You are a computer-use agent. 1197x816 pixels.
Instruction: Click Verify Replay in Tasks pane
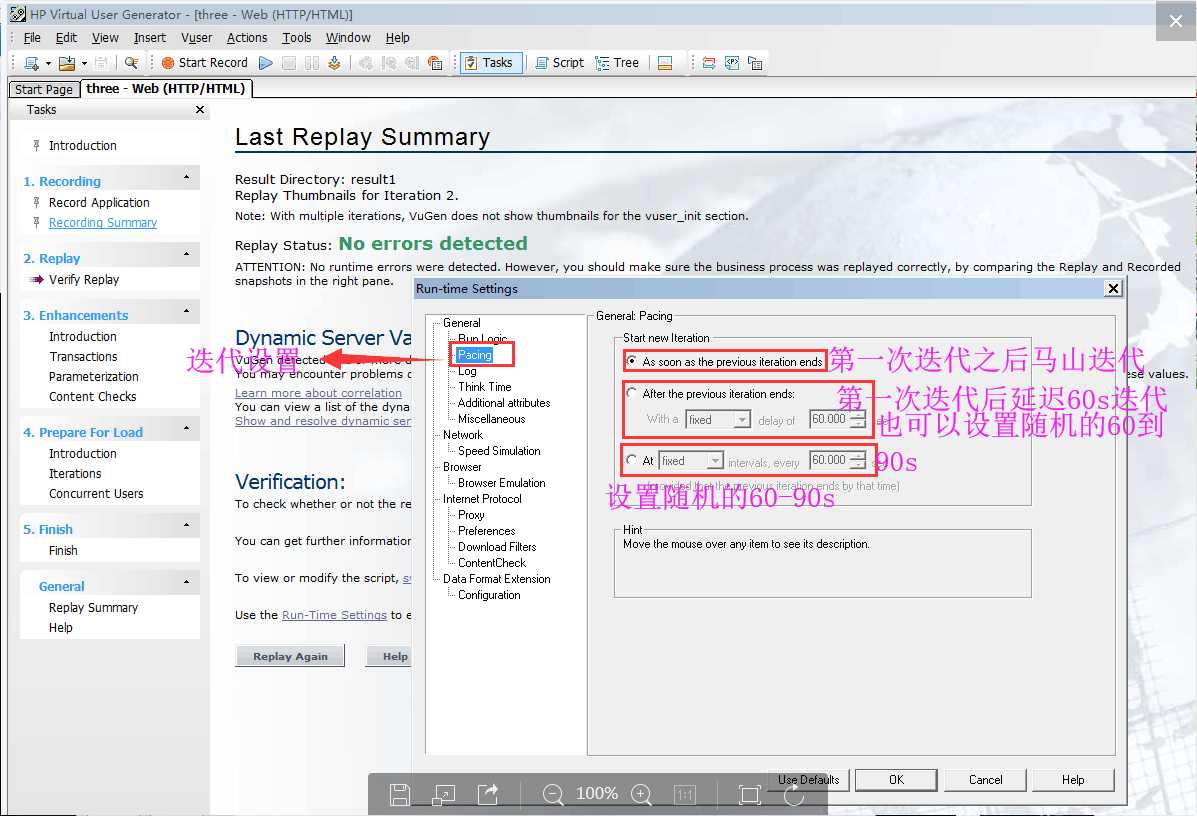coord(84,279)
